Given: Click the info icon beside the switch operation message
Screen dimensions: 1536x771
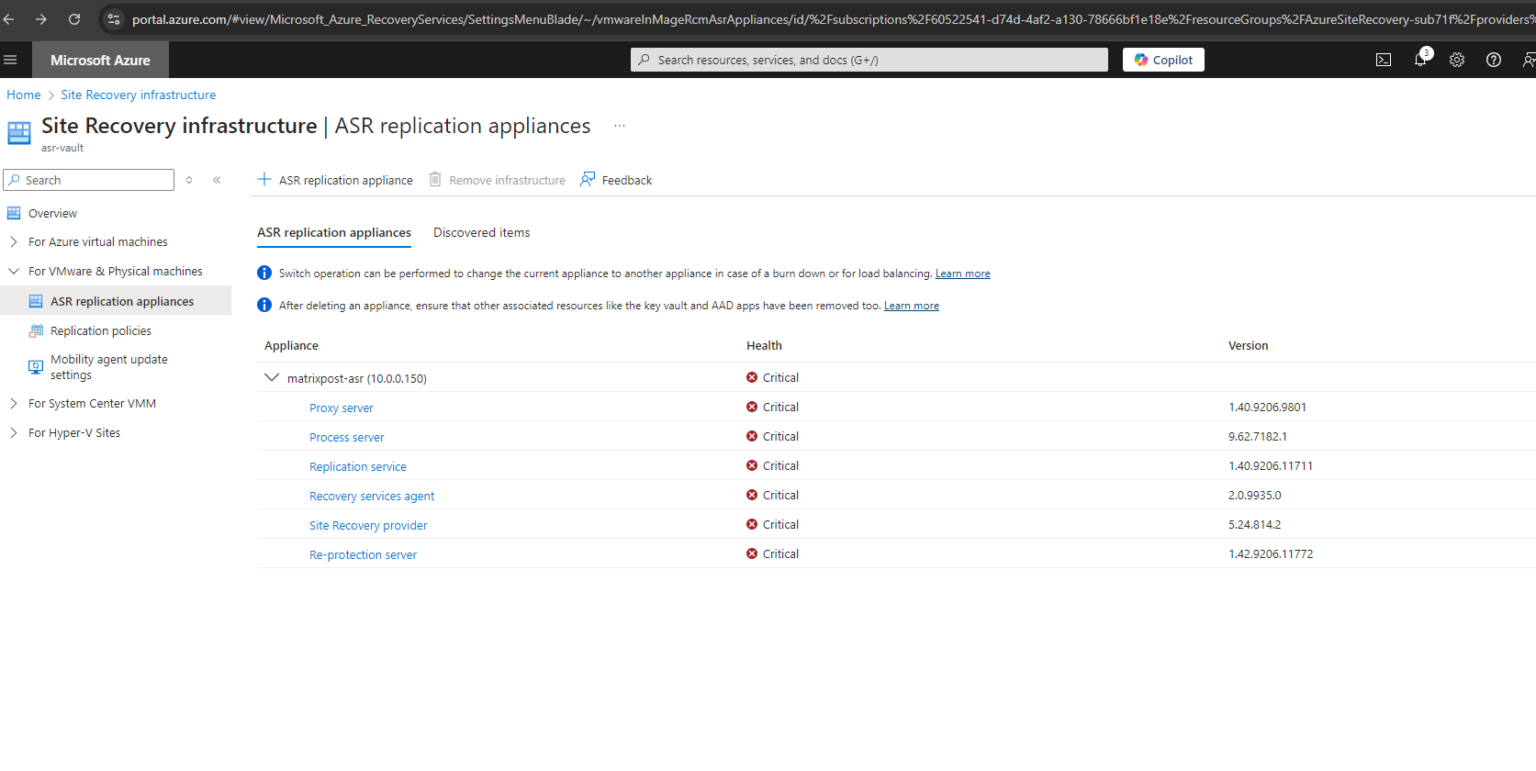Looking at the screenshot, I should (264, 273).
